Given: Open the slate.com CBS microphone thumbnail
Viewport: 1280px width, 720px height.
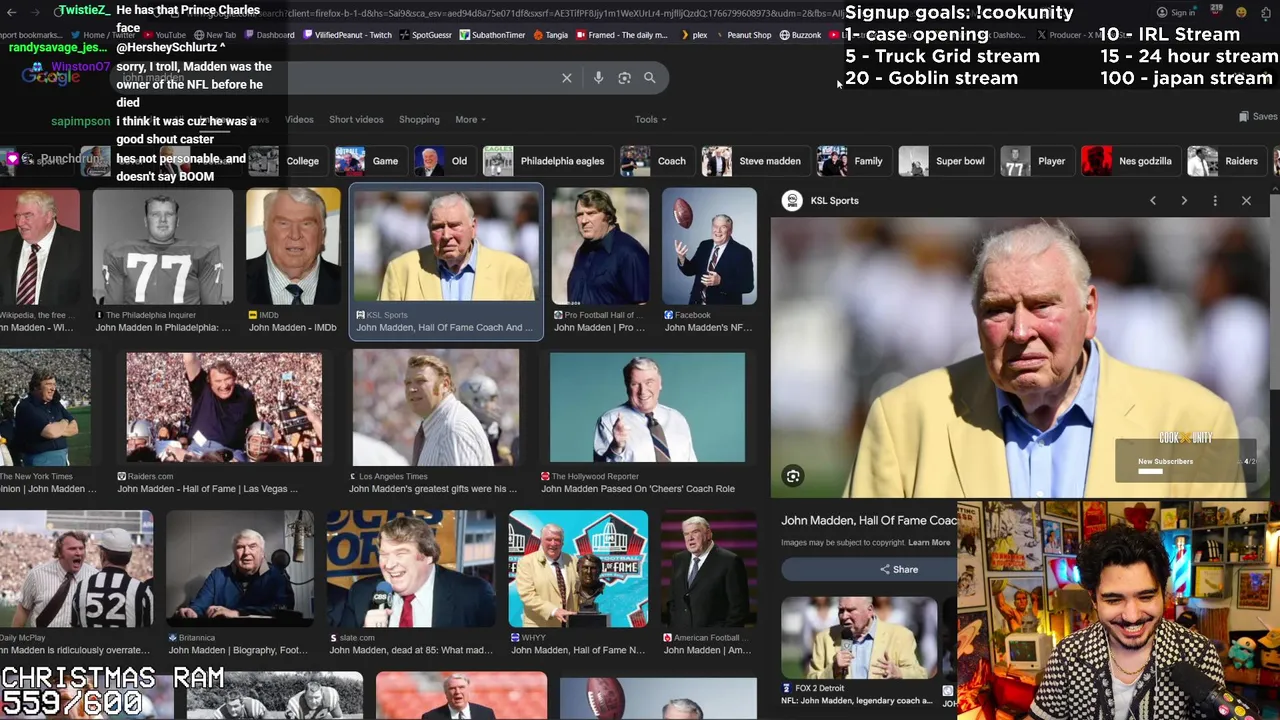Looking at the screenshot, I should [411, 568].
